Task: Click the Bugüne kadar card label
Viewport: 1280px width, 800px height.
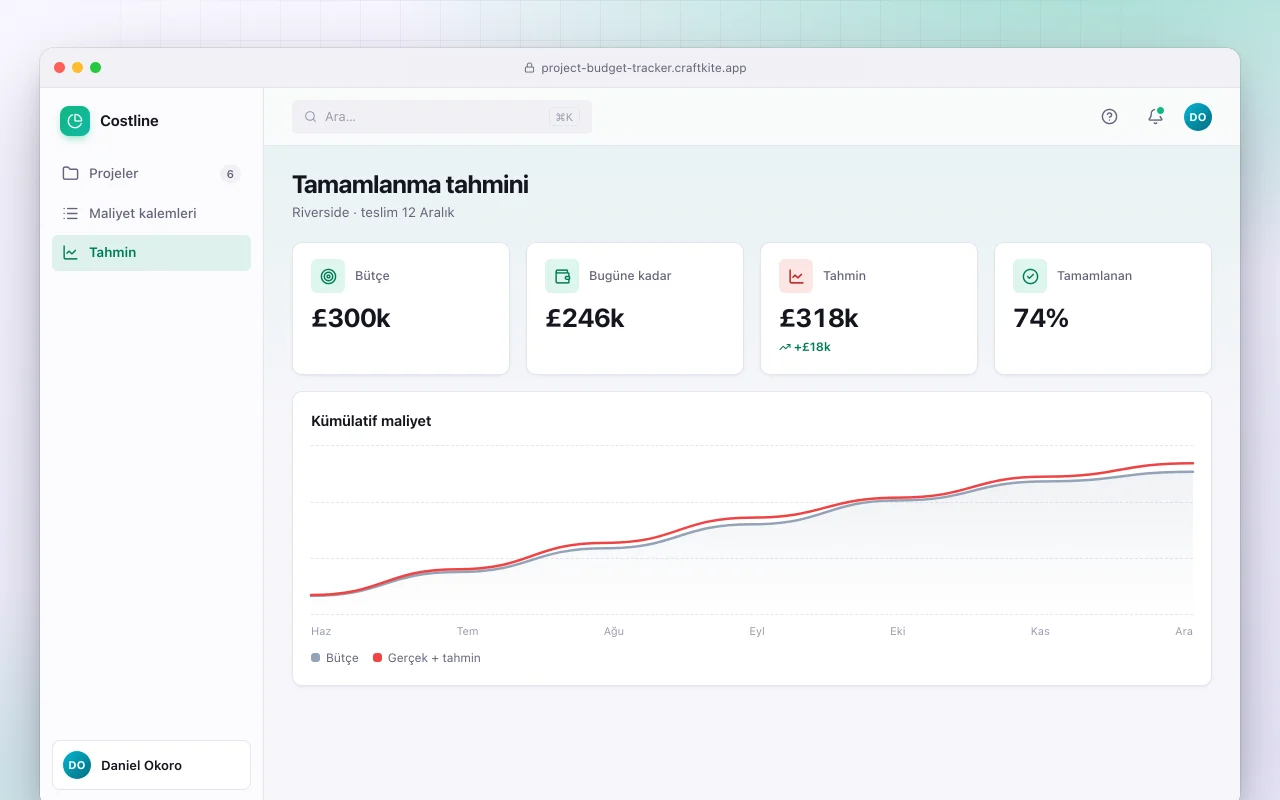Action: pos(630,276)
